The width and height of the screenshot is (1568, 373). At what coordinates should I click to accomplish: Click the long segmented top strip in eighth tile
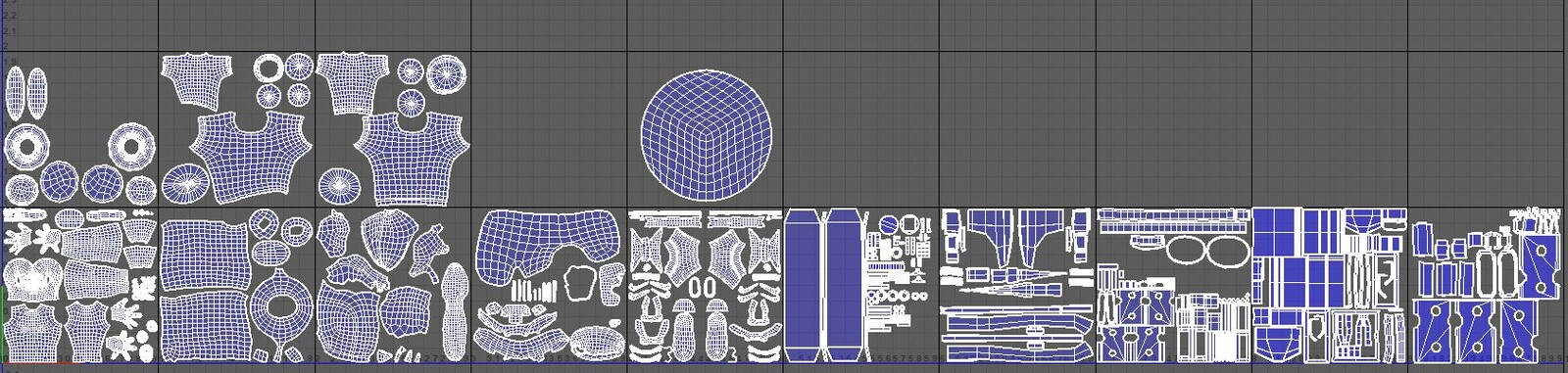coord(1174,213)
